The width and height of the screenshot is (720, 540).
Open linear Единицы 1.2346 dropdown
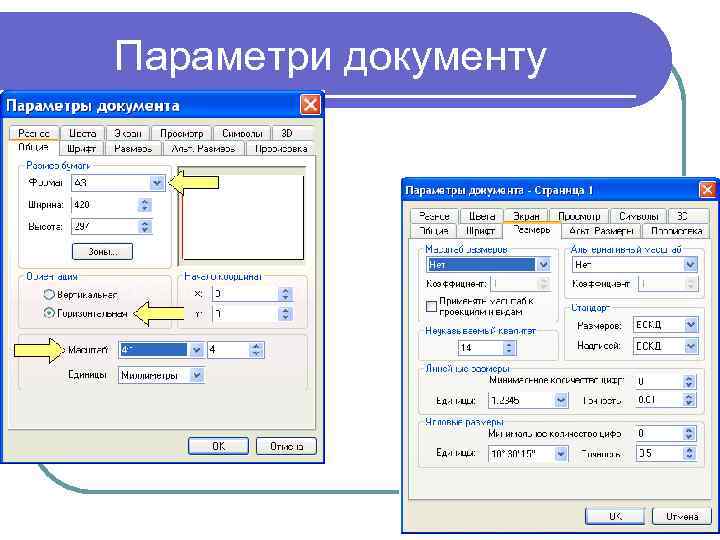561,400
